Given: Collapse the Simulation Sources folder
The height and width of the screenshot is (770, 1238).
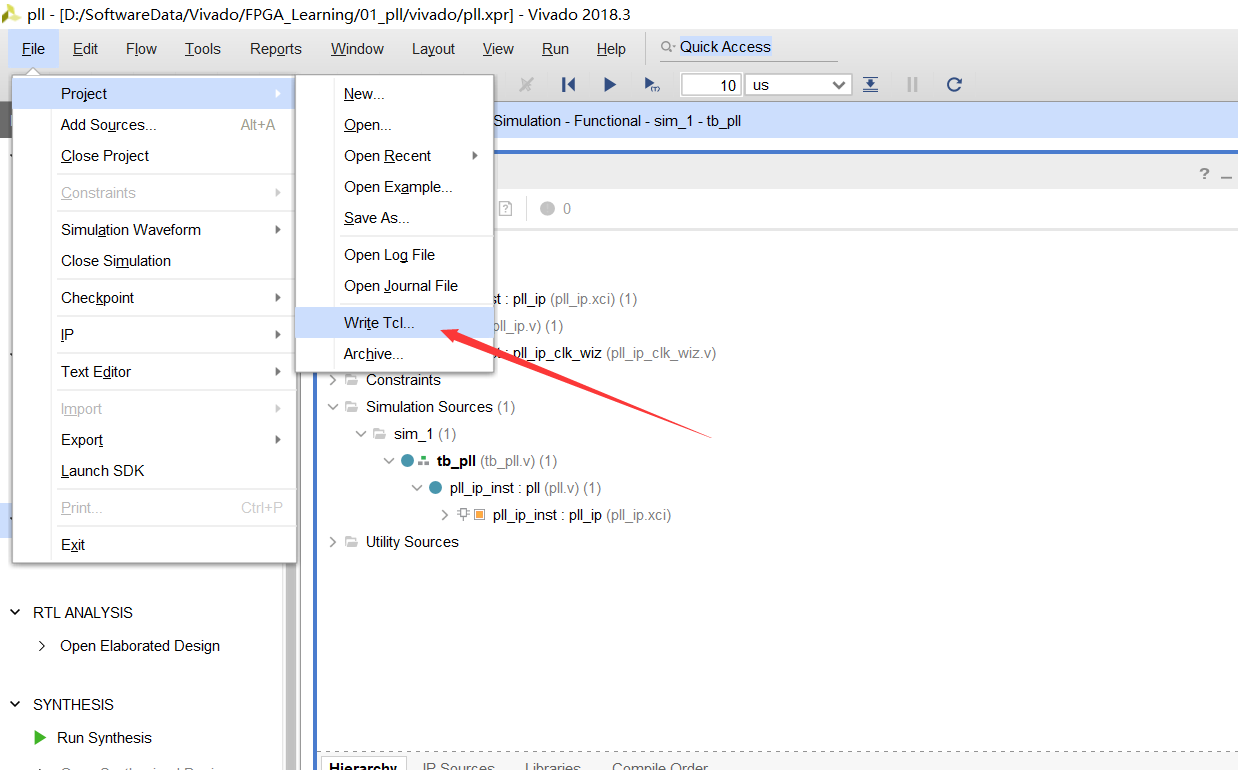Looking at the screenshot, I should point(333,407).
